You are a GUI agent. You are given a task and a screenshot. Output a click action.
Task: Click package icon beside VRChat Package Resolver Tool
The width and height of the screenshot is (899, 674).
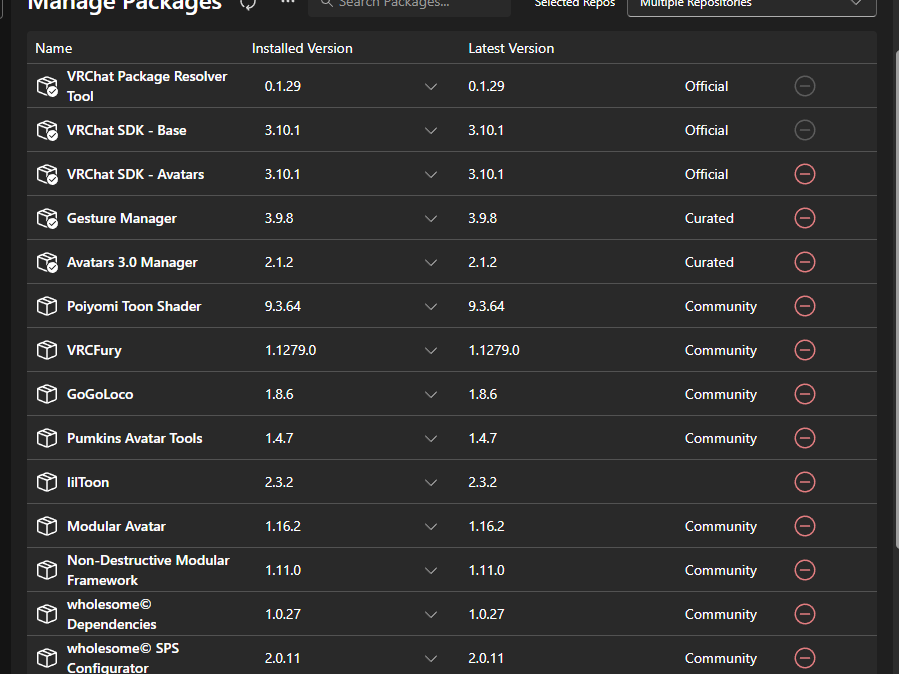point(47,87)
